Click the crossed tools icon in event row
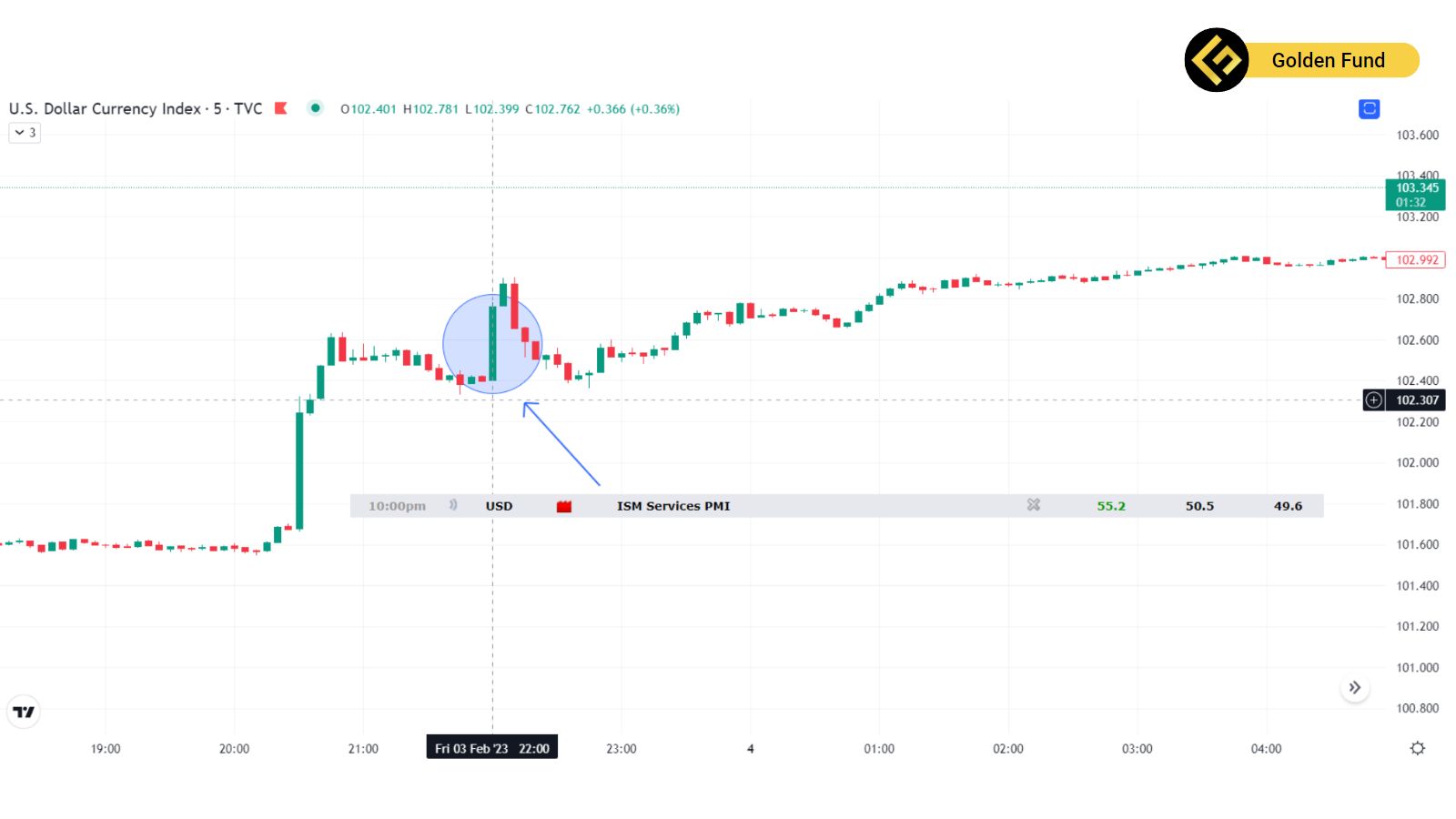Viewport: 1456px width, 819px height. click(x=1034, y=505)
